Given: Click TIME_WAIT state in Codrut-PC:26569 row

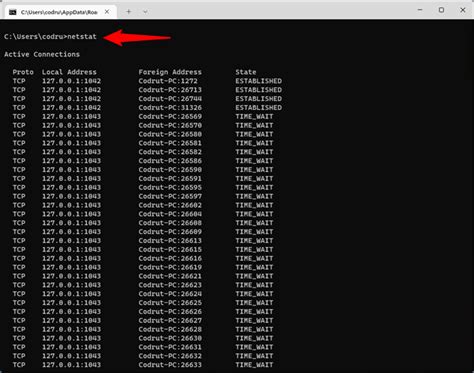Looking at the screenshot, I should 254,116.
